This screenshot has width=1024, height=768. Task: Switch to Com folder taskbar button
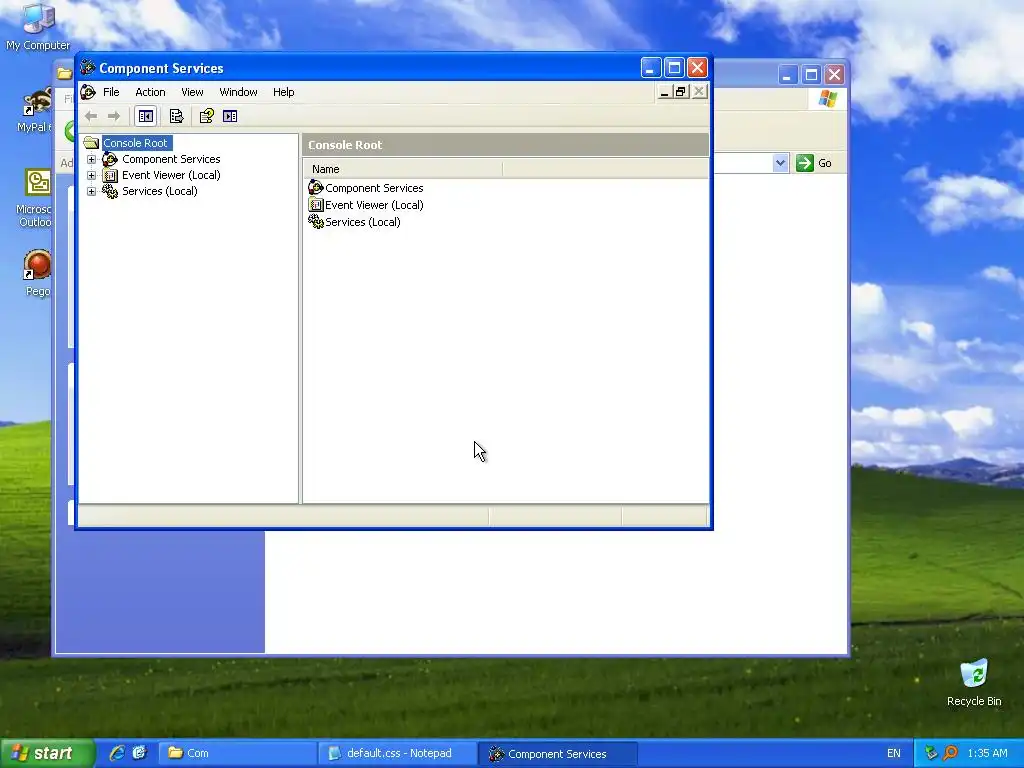click(x=237, y=753)
